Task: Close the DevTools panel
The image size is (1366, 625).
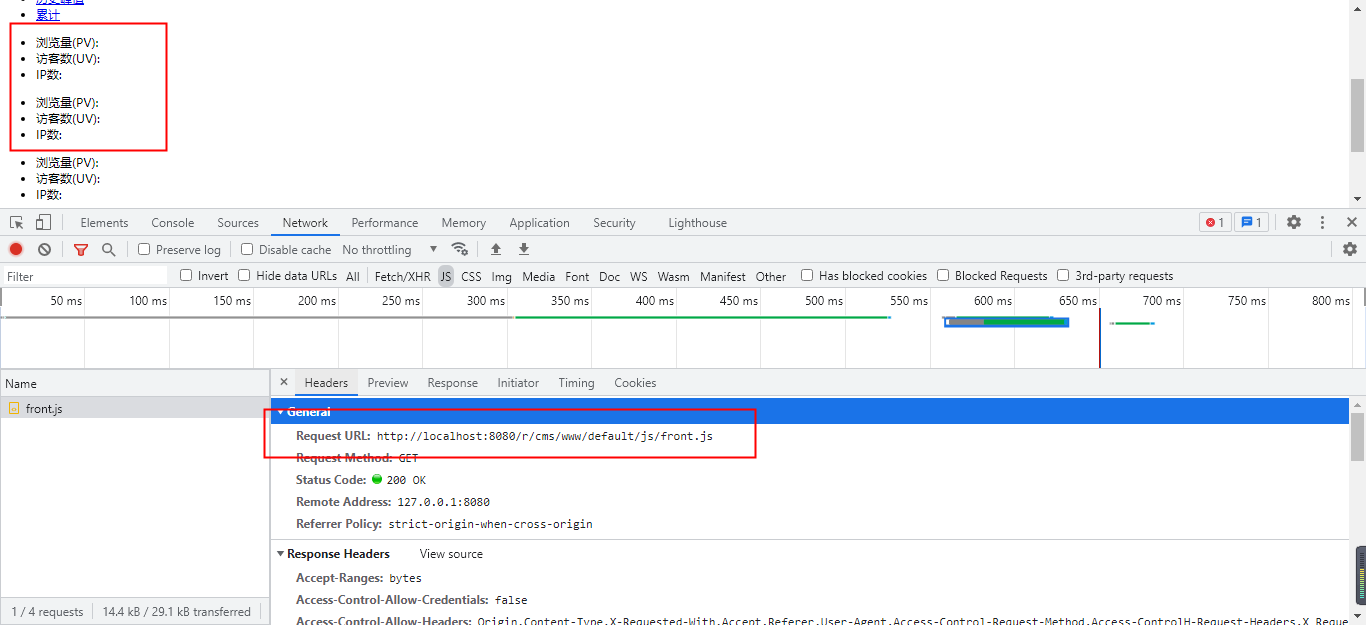Action: click(1352, 223)
